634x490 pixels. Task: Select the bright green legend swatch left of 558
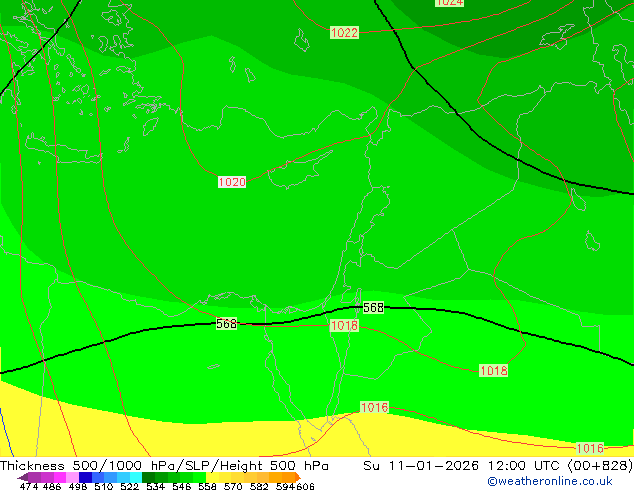coord(199,477)
